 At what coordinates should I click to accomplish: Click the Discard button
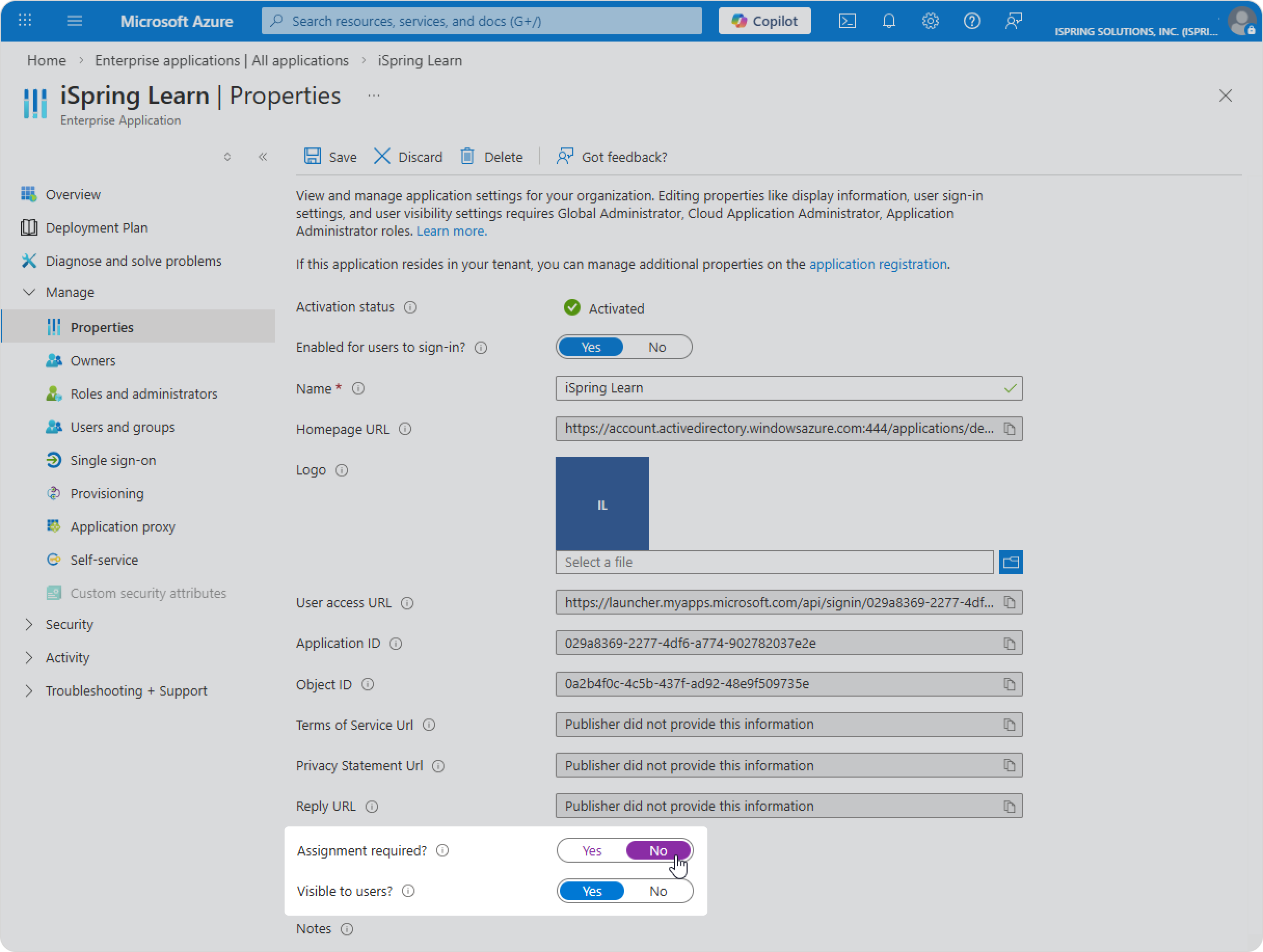click(408, 156)
